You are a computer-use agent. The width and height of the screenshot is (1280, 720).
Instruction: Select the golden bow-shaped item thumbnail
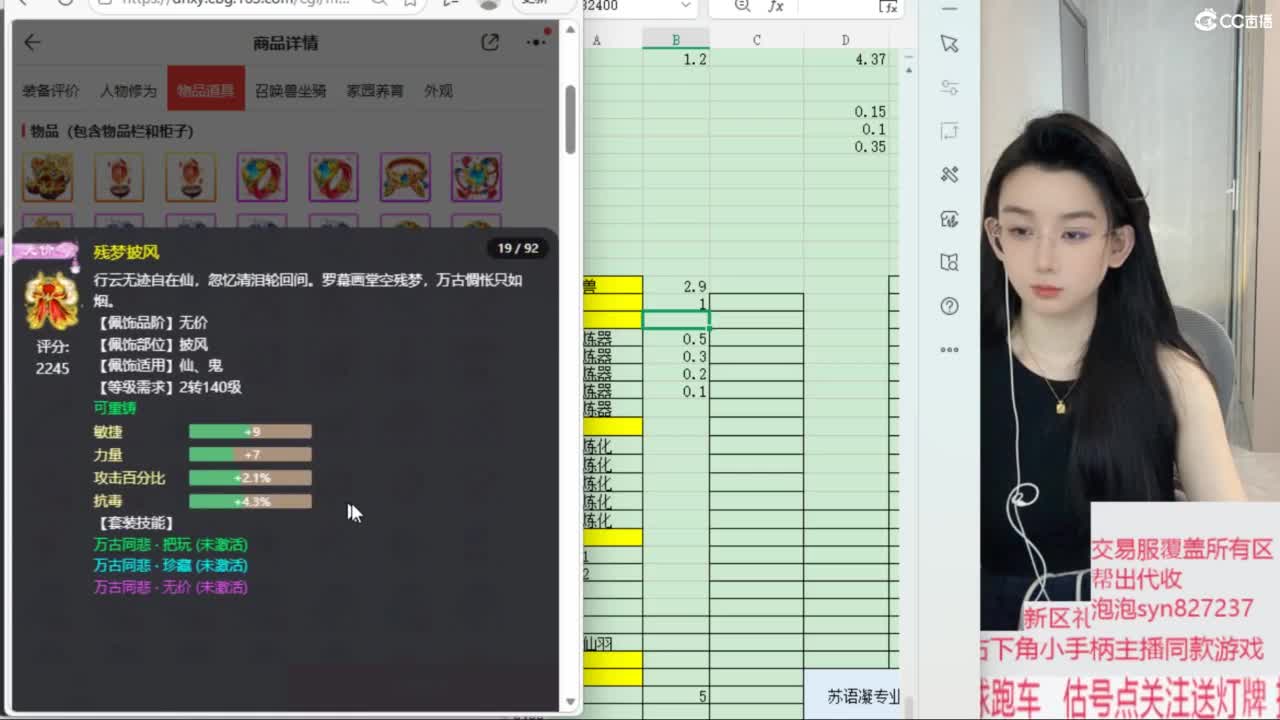click(405, 177)
